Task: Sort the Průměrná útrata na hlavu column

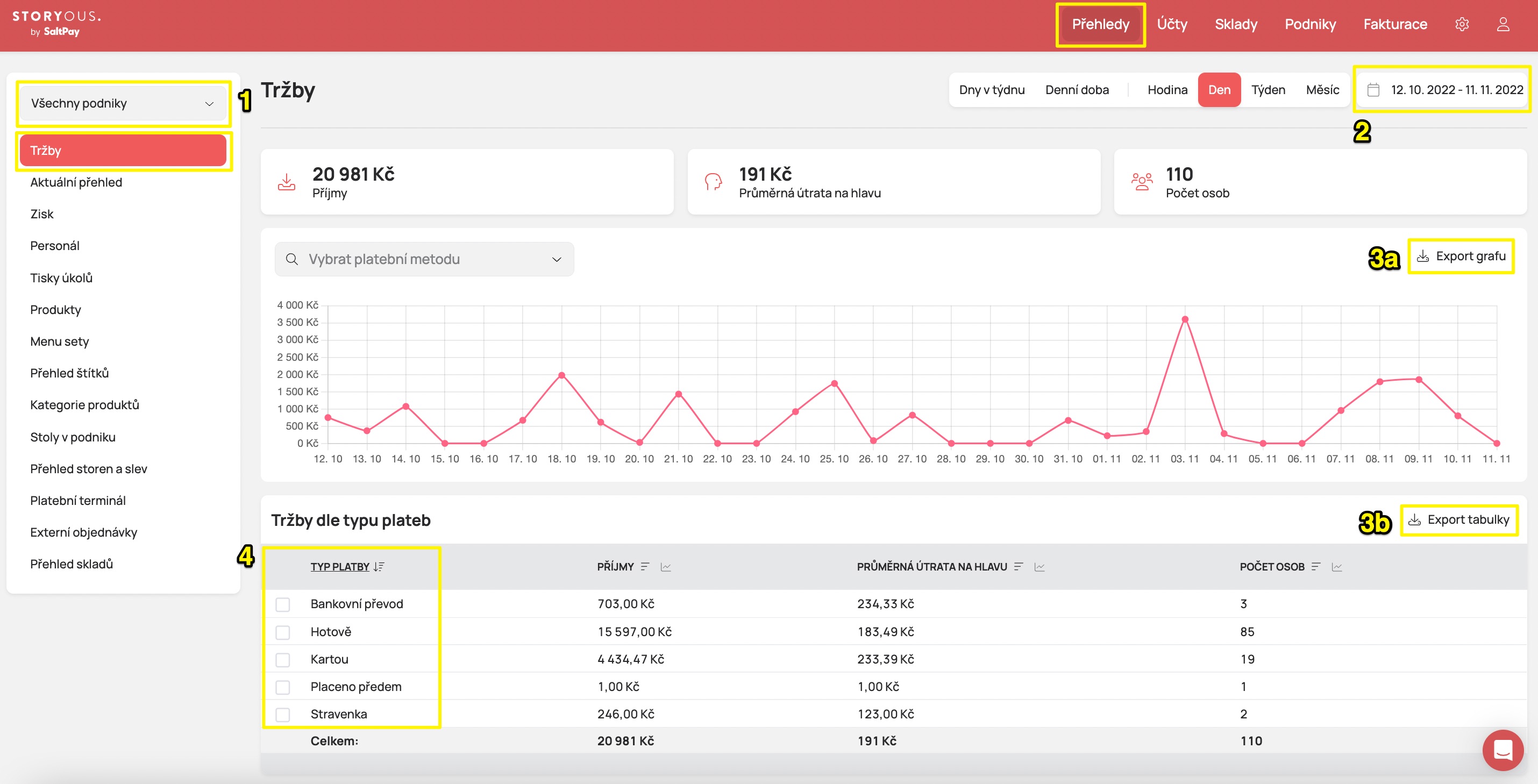Action: coord(1019,567)
